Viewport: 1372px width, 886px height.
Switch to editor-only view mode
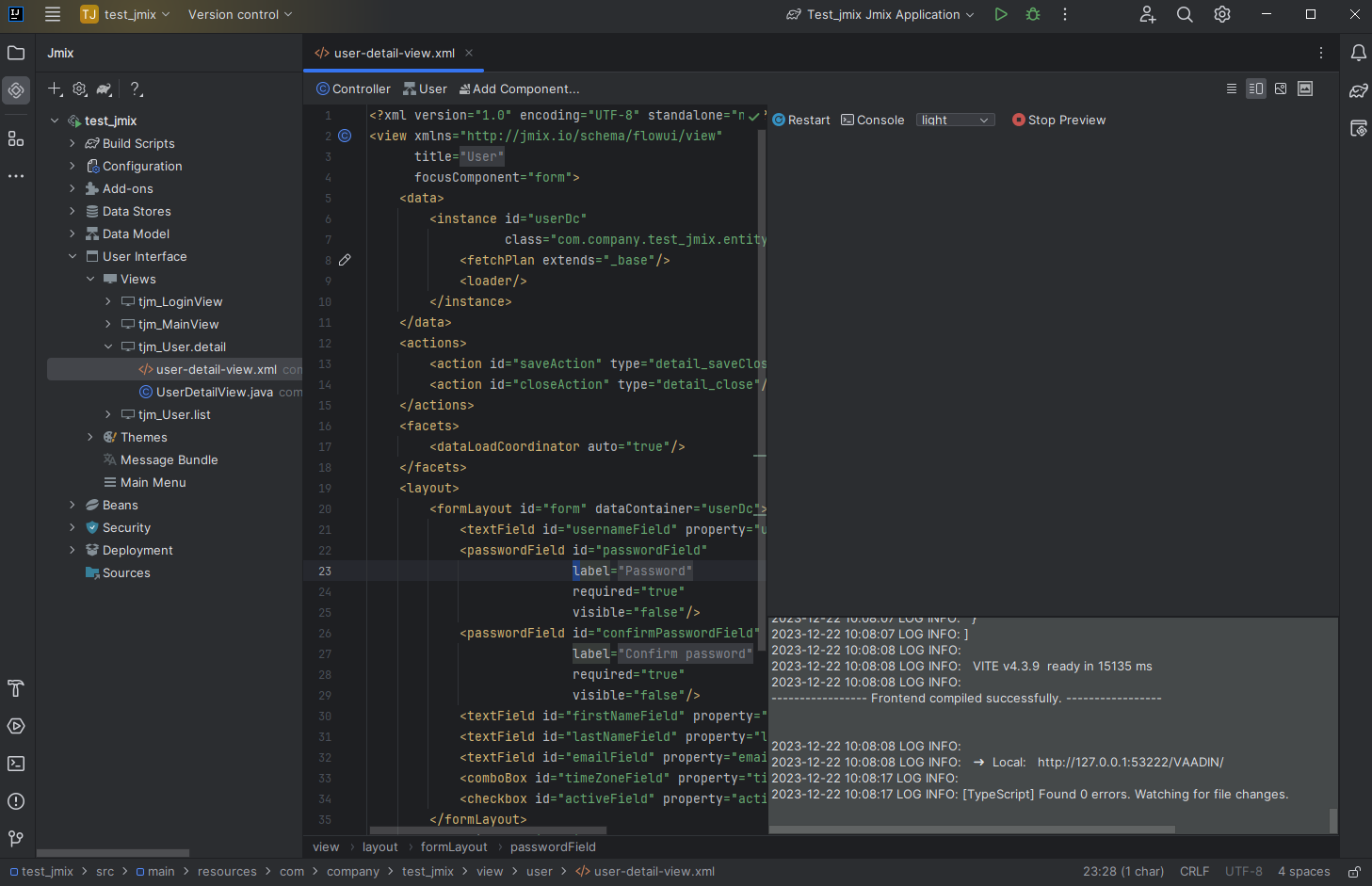[x=1232, y=89]
